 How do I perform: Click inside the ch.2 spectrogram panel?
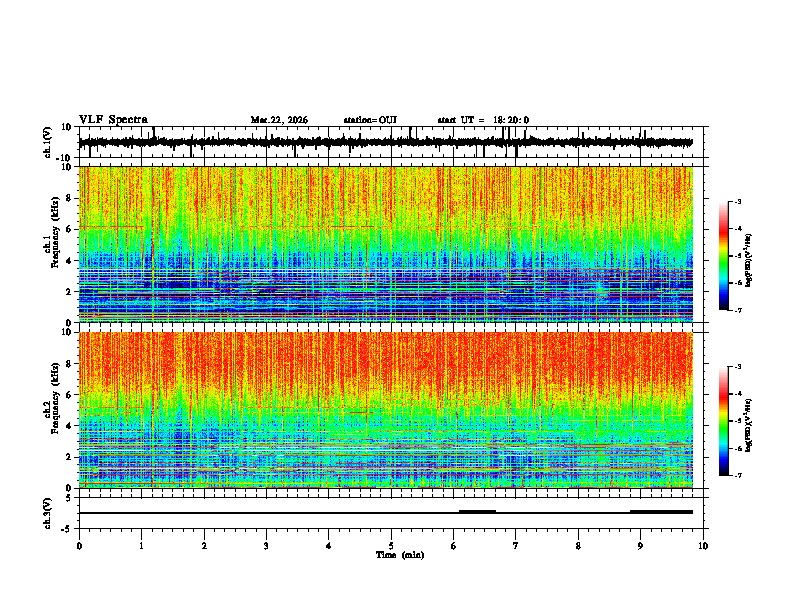385,410
